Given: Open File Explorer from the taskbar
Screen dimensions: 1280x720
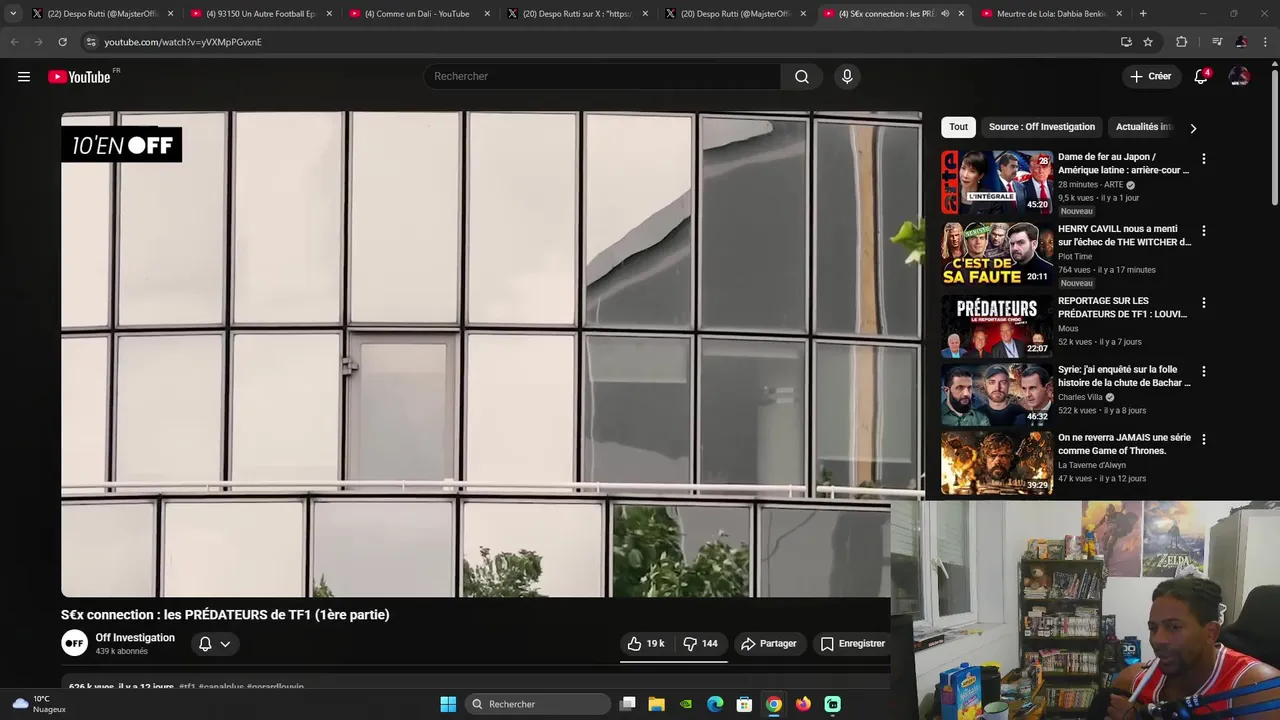Looking at the screenshot, I should (x=657, y=704).
